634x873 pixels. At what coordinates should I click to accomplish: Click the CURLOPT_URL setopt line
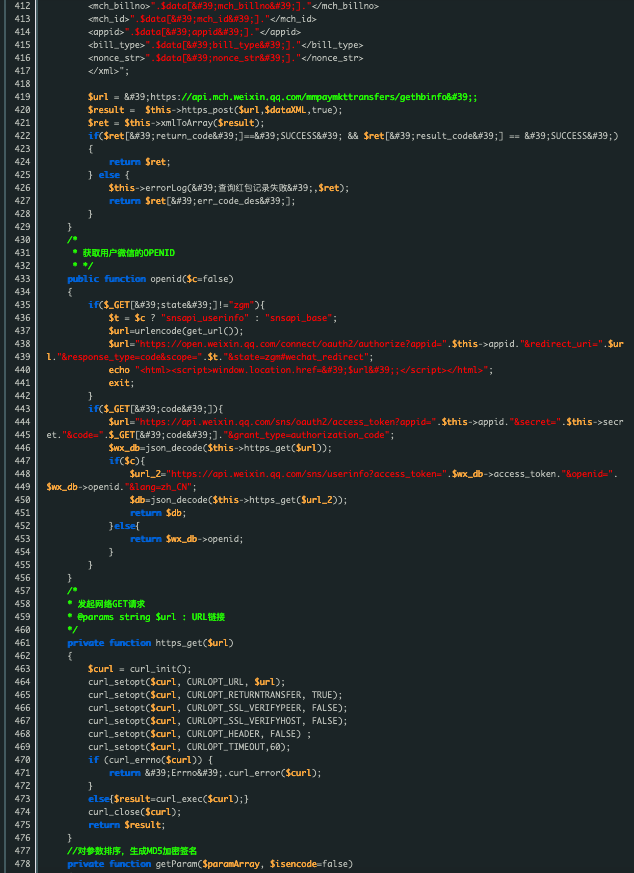(186, 682)
